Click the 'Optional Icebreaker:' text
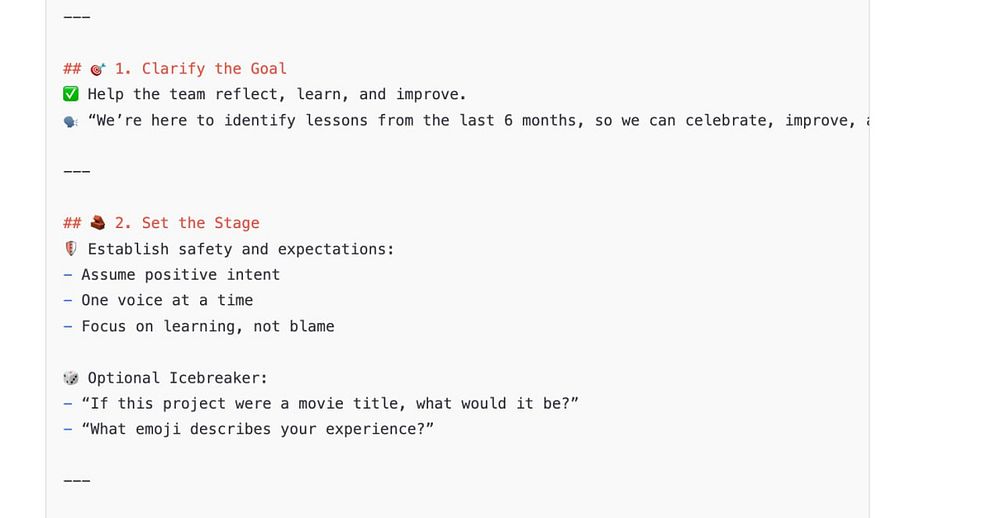1000x518 pixels. 177,378
